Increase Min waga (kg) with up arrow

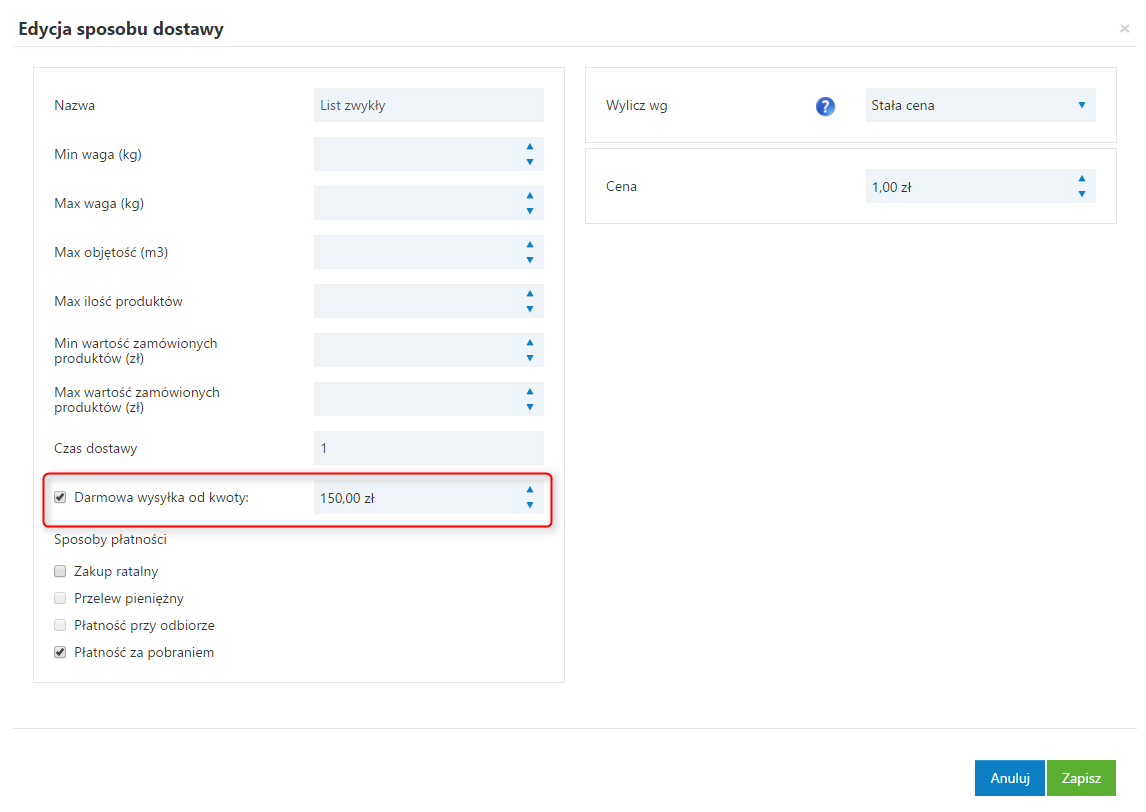(x=530, y=147)
